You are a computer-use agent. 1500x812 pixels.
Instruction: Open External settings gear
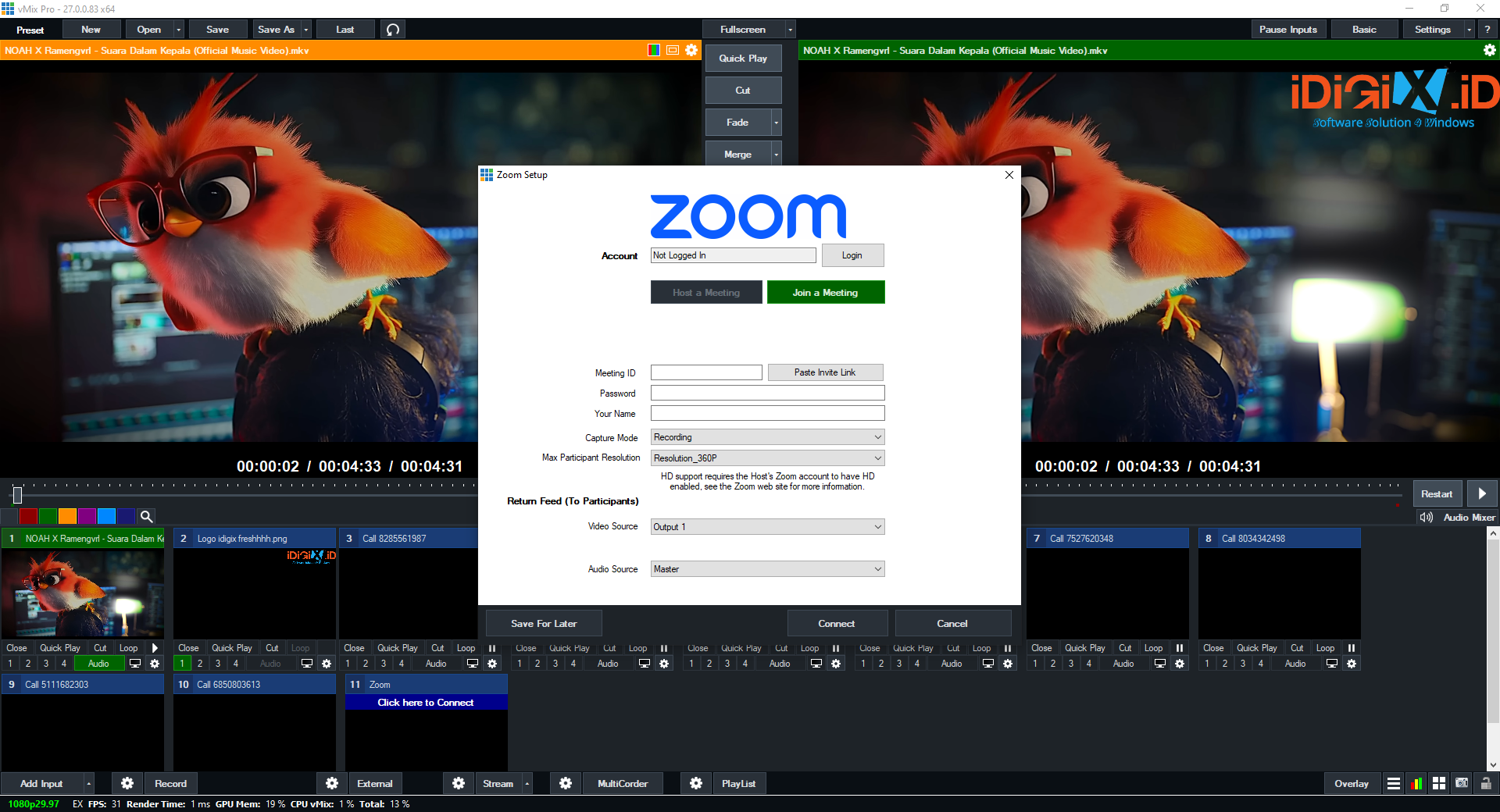[332, 783]
